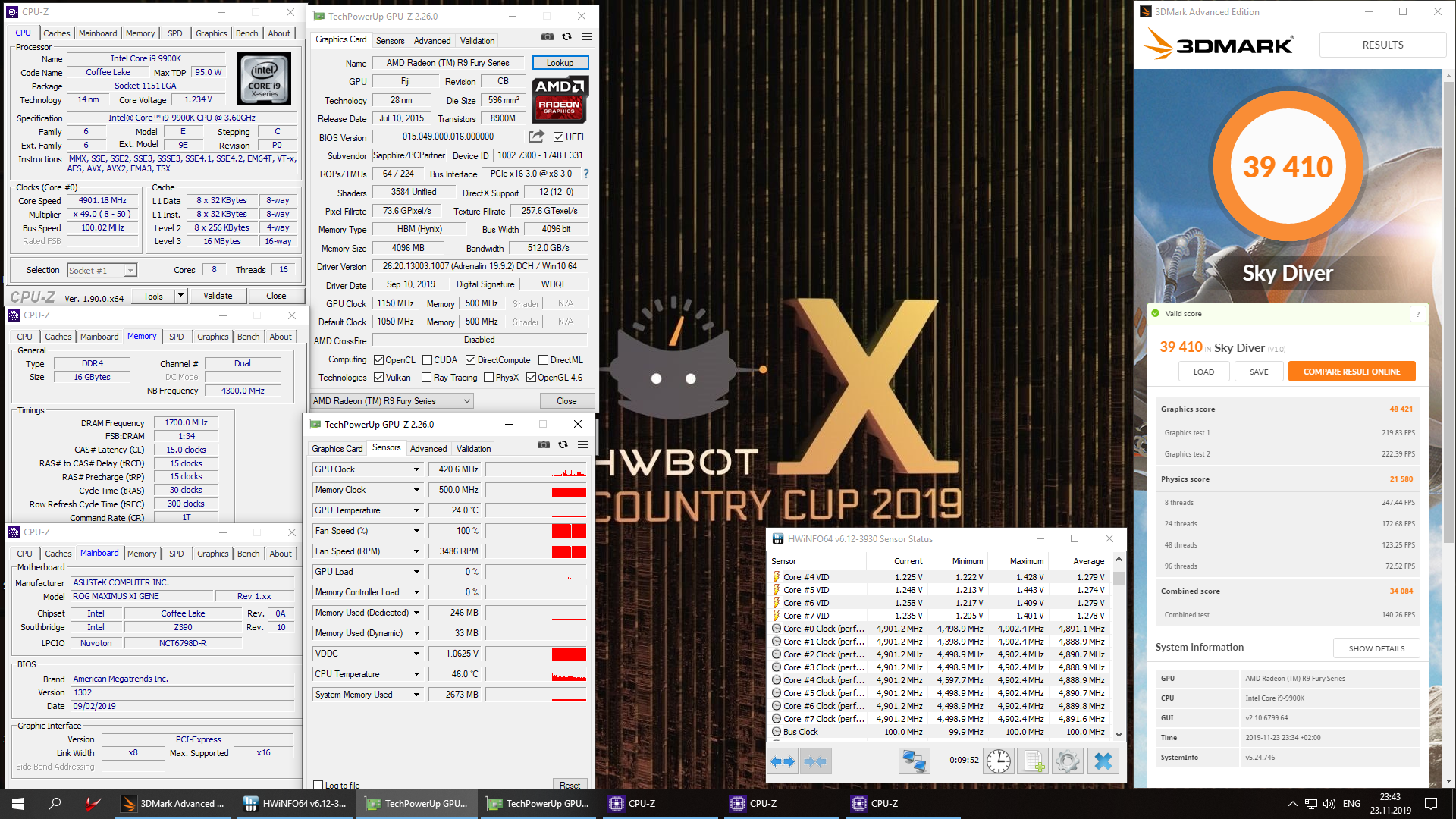Toggle the DirectML checkbox
The image size is (1456, 819).
click(x=543, y=360)
